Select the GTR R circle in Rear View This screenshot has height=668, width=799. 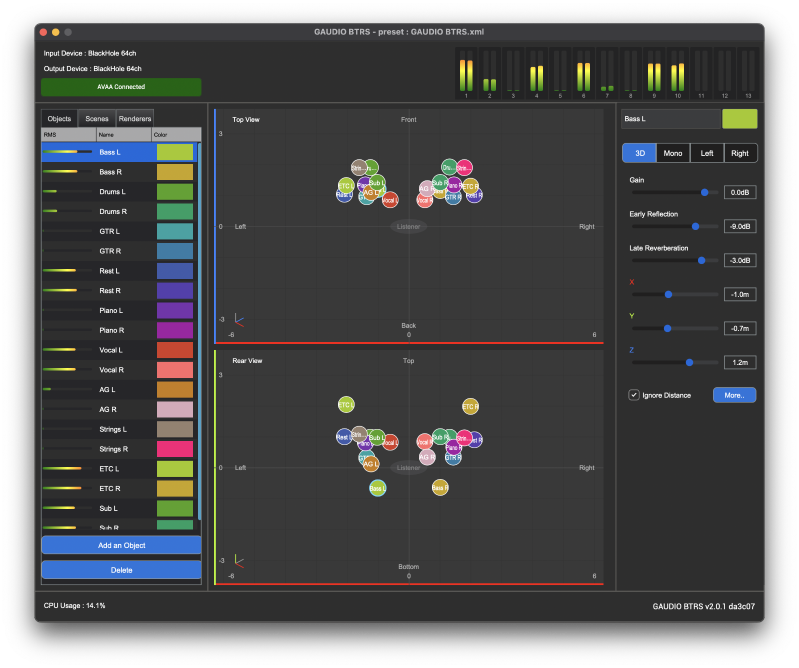[453, 458]
